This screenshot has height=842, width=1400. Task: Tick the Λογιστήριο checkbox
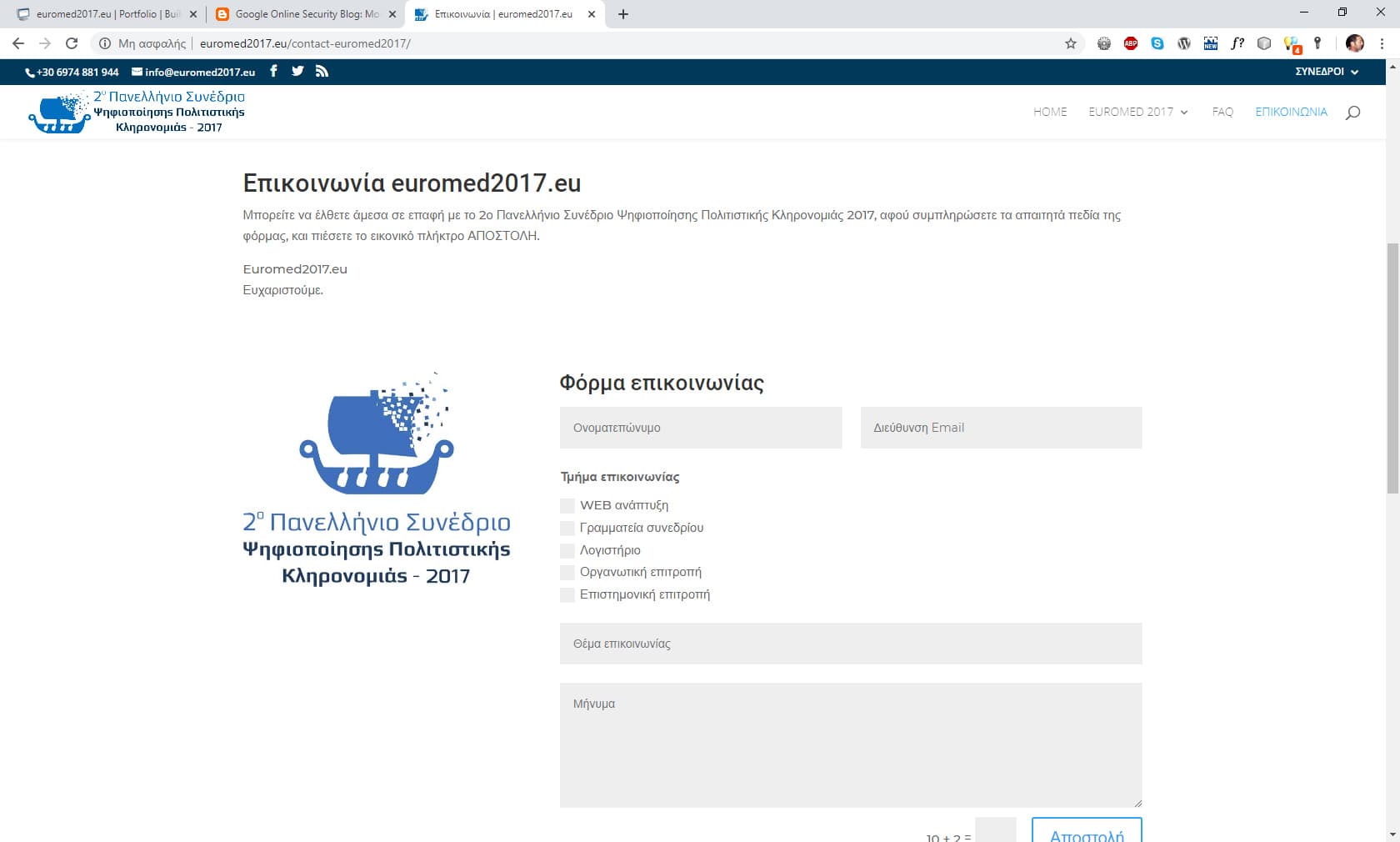(x=567, y=550)
